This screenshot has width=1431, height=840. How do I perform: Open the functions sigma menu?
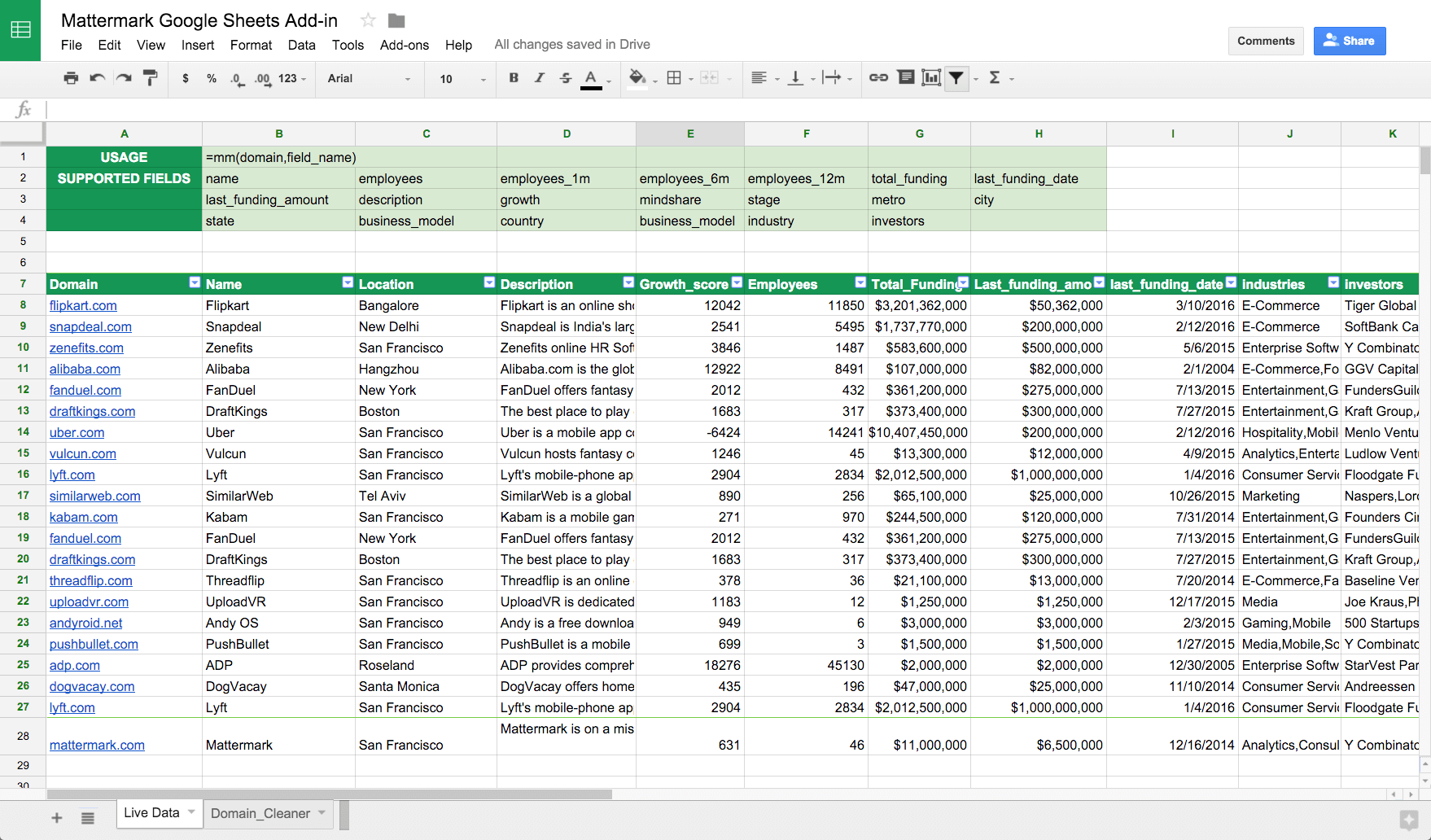[x=995, y=78]
